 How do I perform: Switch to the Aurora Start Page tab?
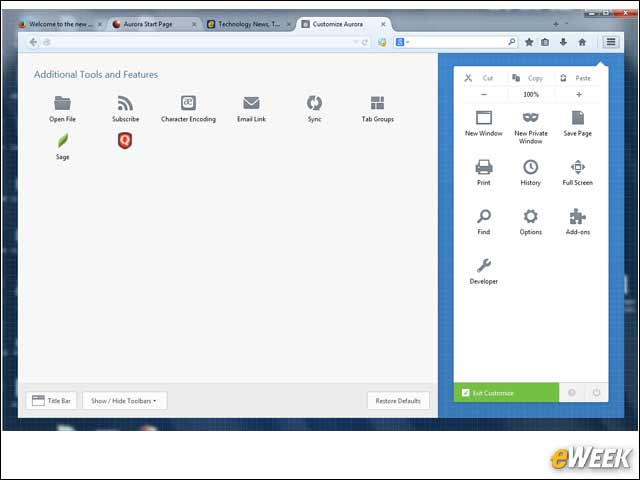coord(153,24)
